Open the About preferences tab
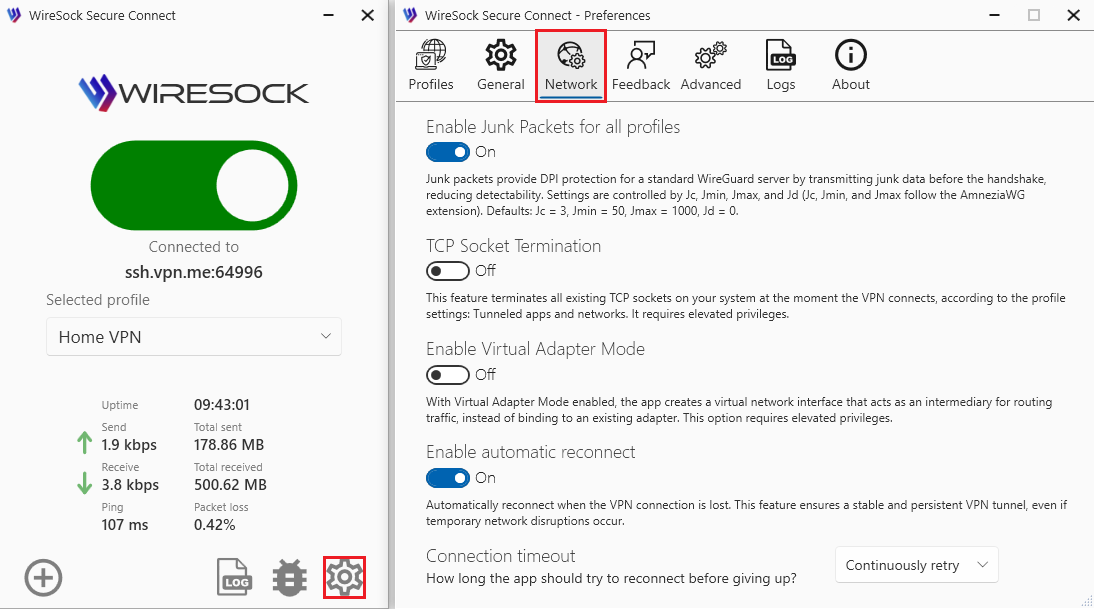This screenshot has width=1095, height=609. (851, 66)
